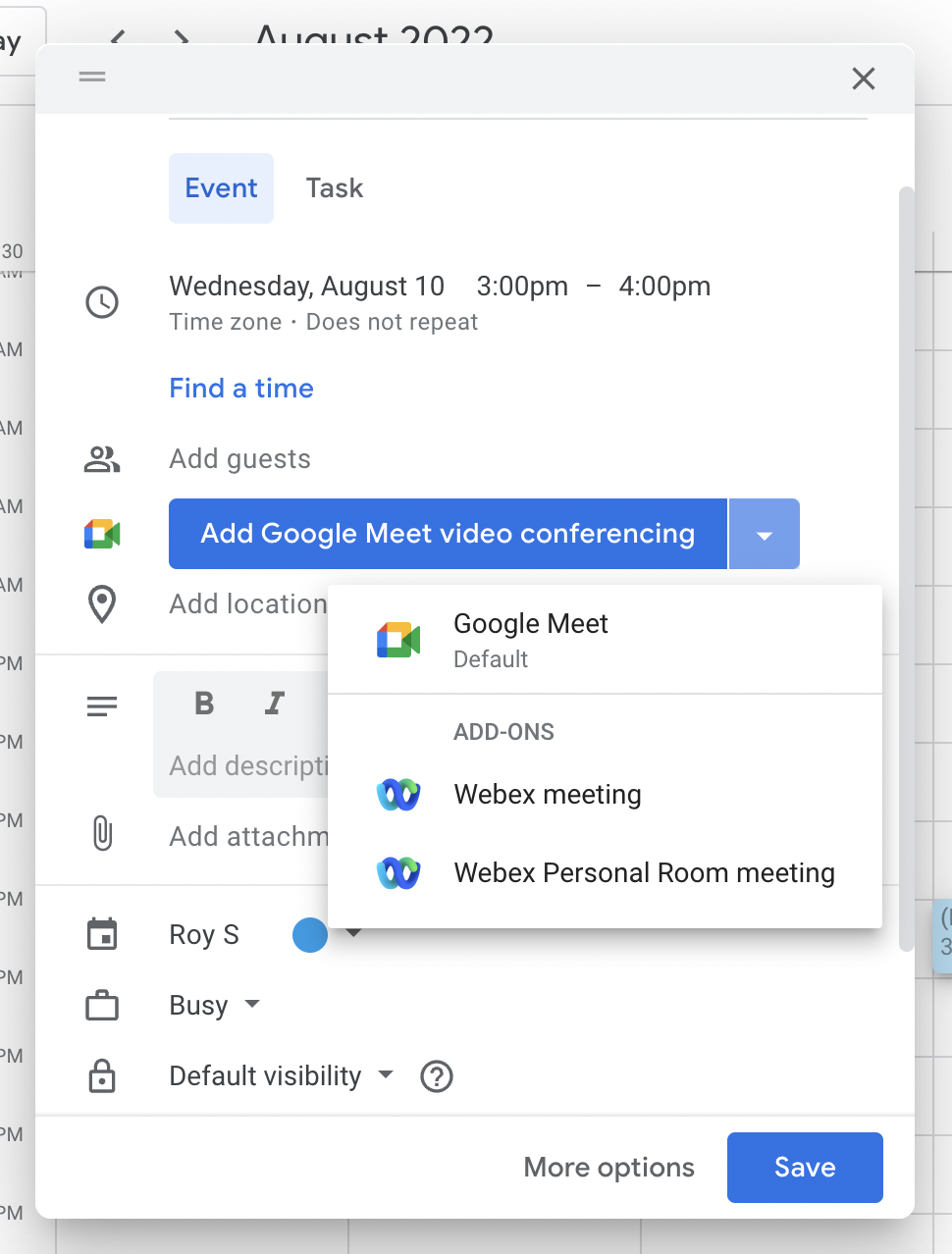This screenshot has height=1254, width=952.
Task: Click the drag handle at dialog top
Action: [92, 77]
